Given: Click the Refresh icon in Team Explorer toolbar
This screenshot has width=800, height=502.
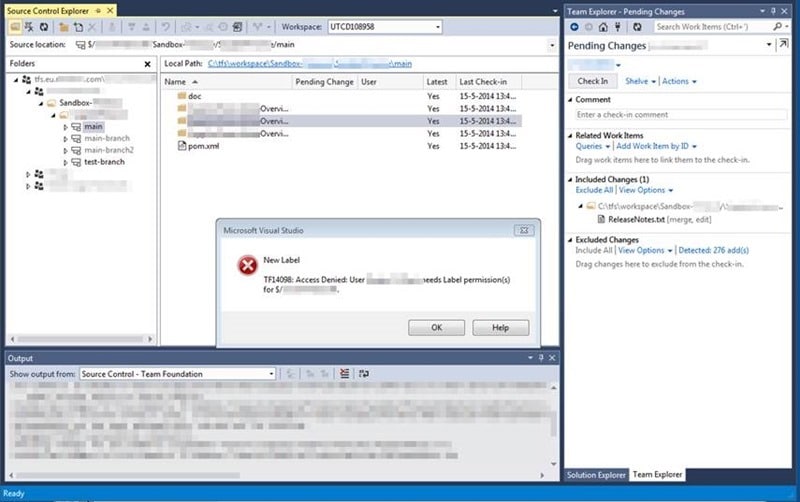Looking at the screenshot, I should [637, 27].
